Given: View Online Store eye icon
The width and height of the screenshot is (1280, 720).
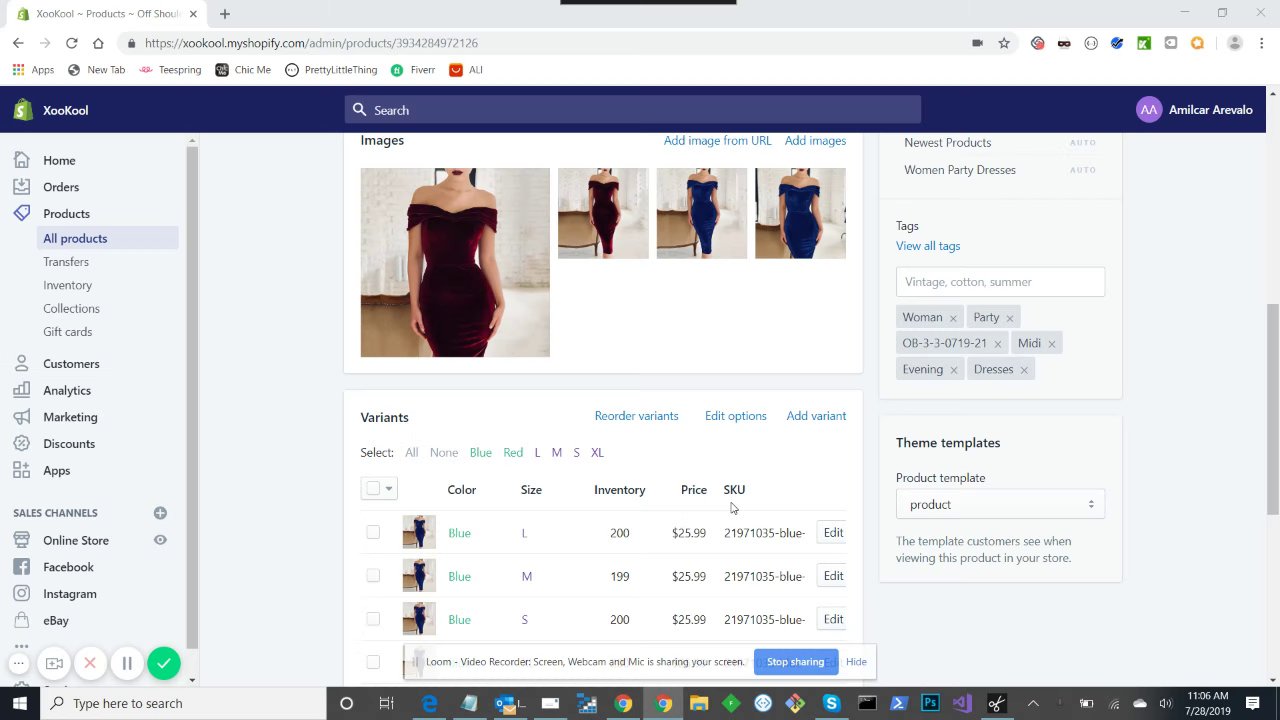Looking at the screenshot, I should click(160, 540).
